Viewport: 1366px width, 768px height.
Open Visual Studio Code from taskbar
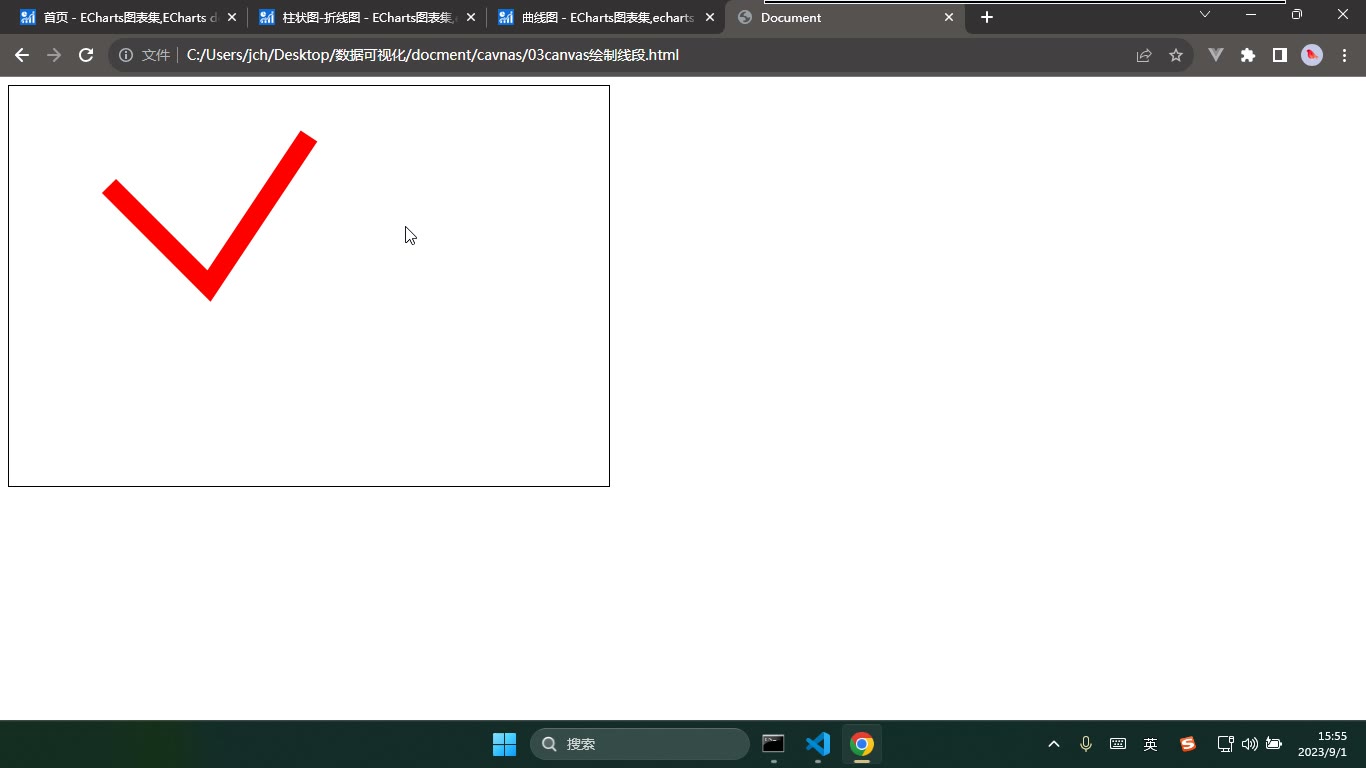point(818,744)
